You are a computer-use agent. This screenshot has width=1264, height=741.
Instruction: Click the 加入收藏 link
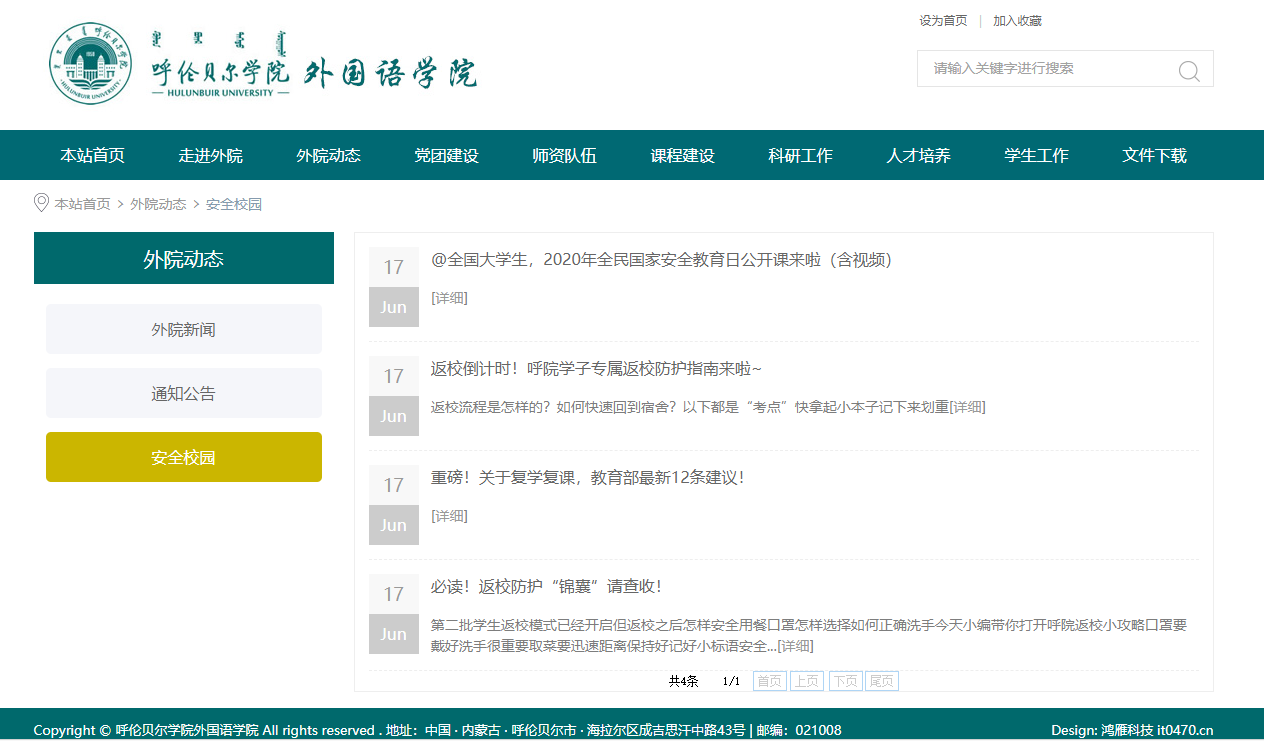[1017, 21]
